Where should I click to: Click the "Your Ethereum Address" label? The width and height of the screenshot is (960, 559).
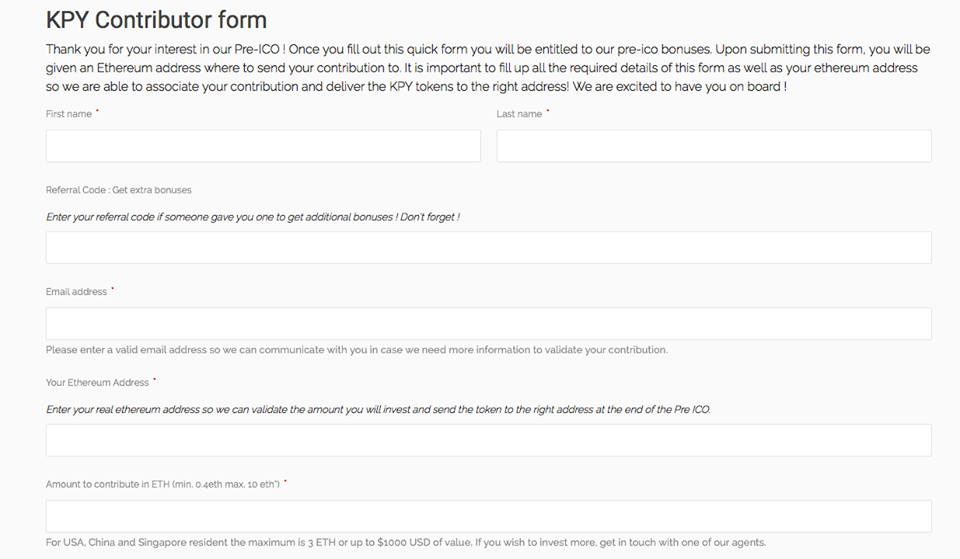point(97,383)
